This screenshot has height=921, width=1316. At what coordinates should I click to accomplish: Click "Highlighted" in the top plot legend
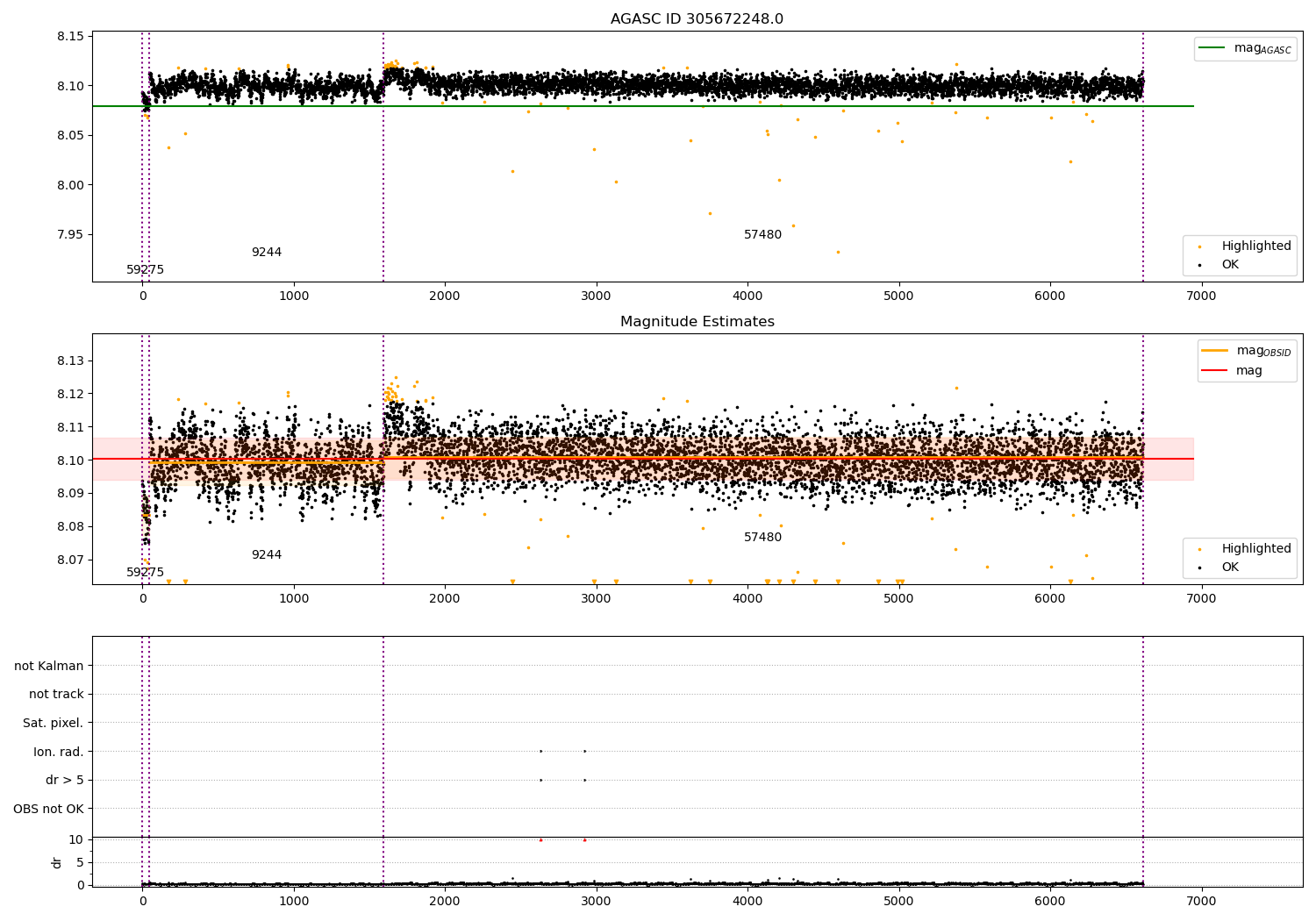click(x=1256, y=246)
